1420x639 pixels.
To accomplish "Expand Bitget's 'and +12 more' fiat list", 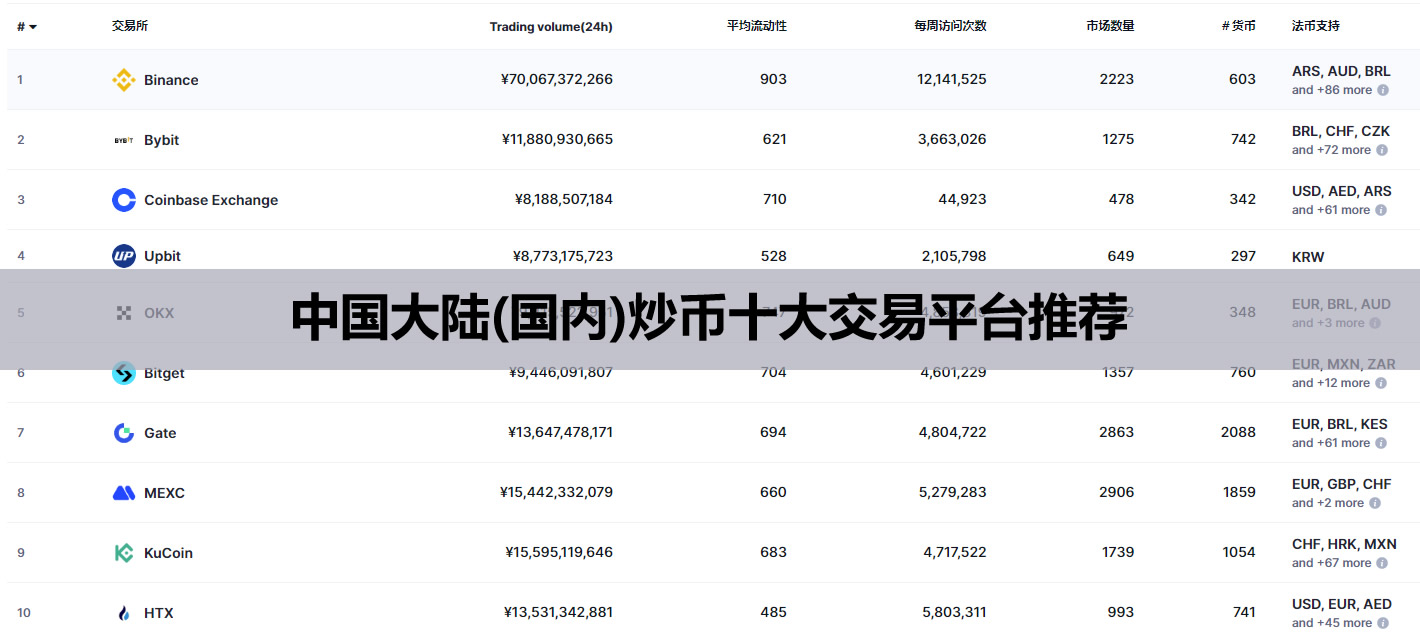I will (x=1331, y=383).
